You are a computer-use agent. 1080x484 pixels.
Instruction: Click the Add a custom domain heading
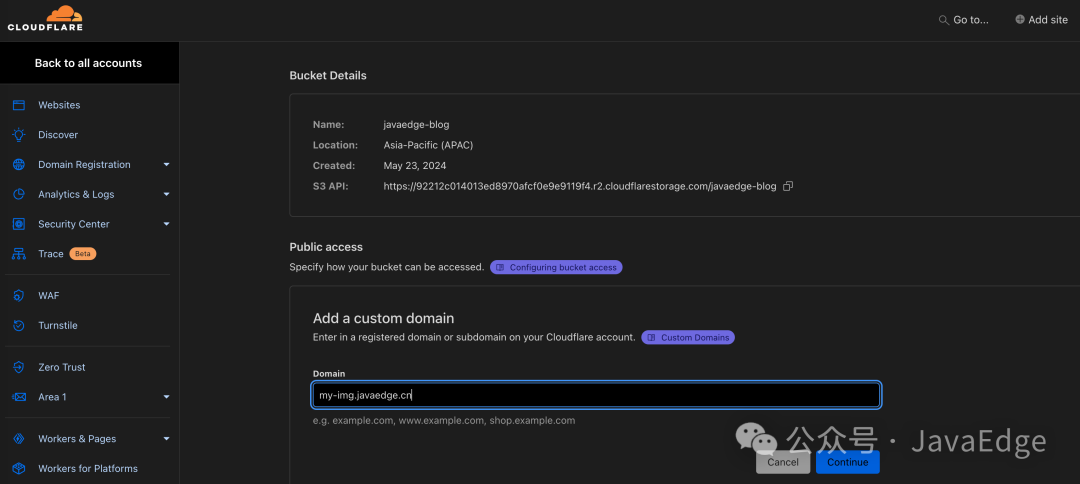tap(384, 319)
